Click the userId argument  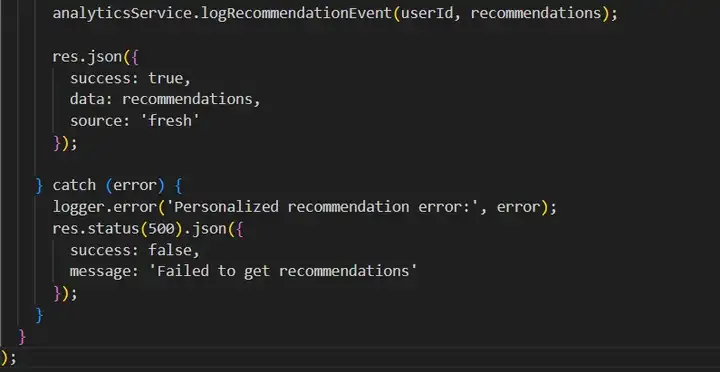pos(427,13)
